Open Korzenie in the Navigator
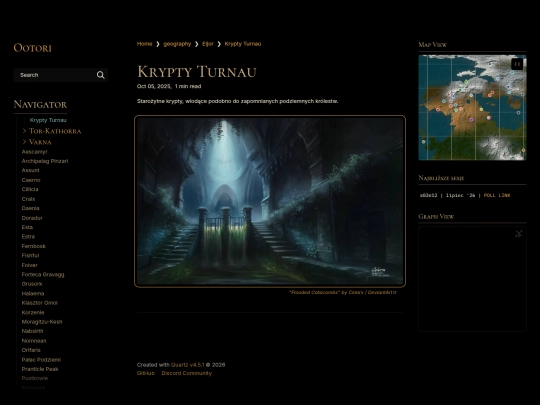540x405 pixels. [33, 312]
